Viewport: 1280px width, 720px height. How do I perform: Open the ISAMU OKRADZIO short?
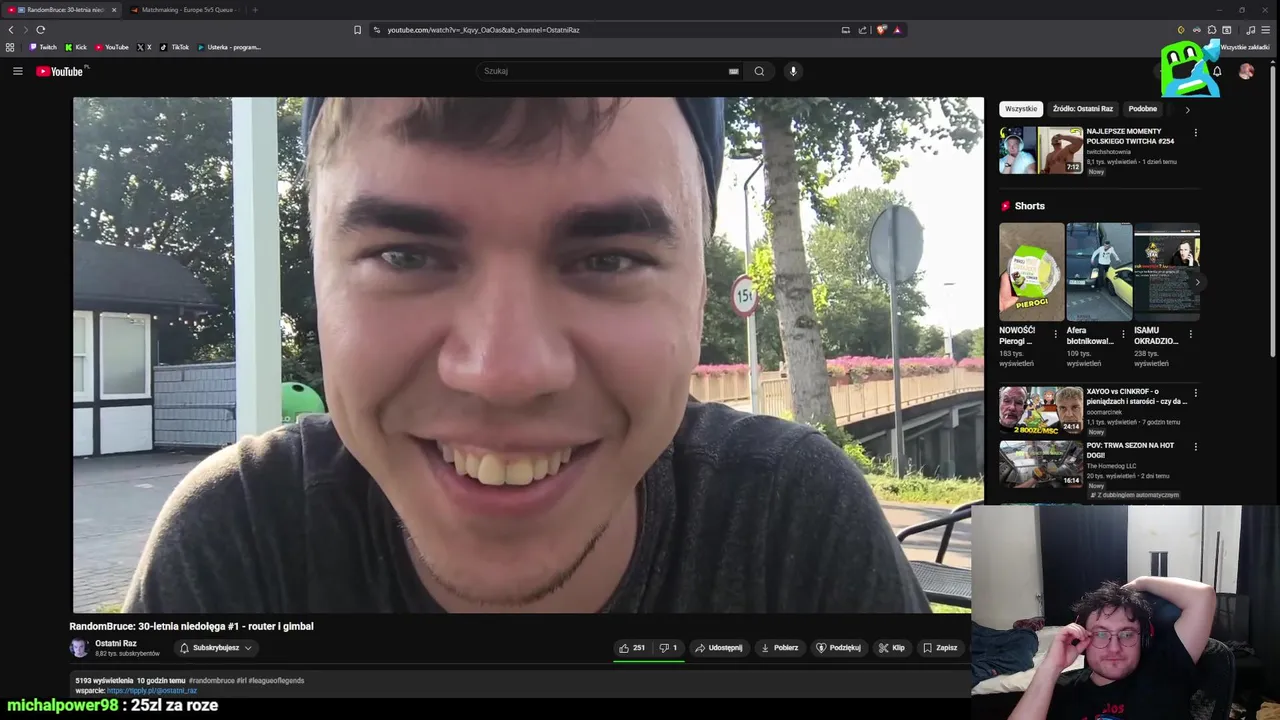1167,271
